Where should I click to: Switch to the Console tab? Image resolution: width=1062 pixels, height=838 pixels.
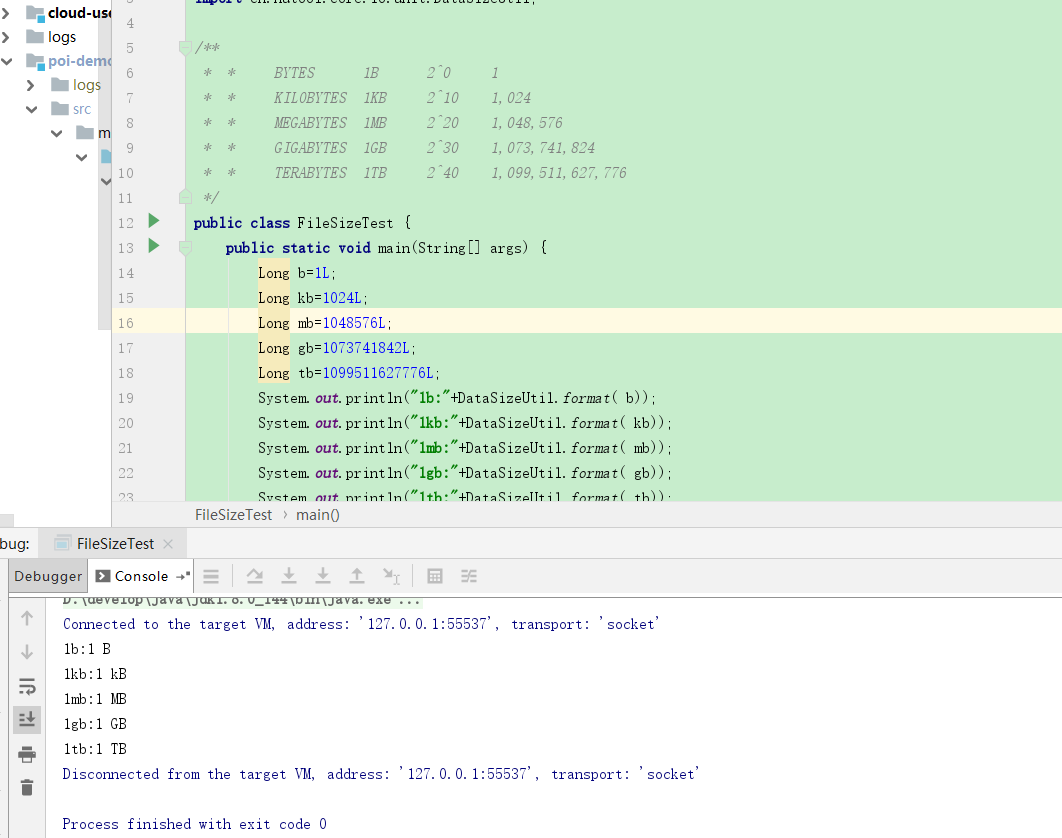[x=141, y=576]
